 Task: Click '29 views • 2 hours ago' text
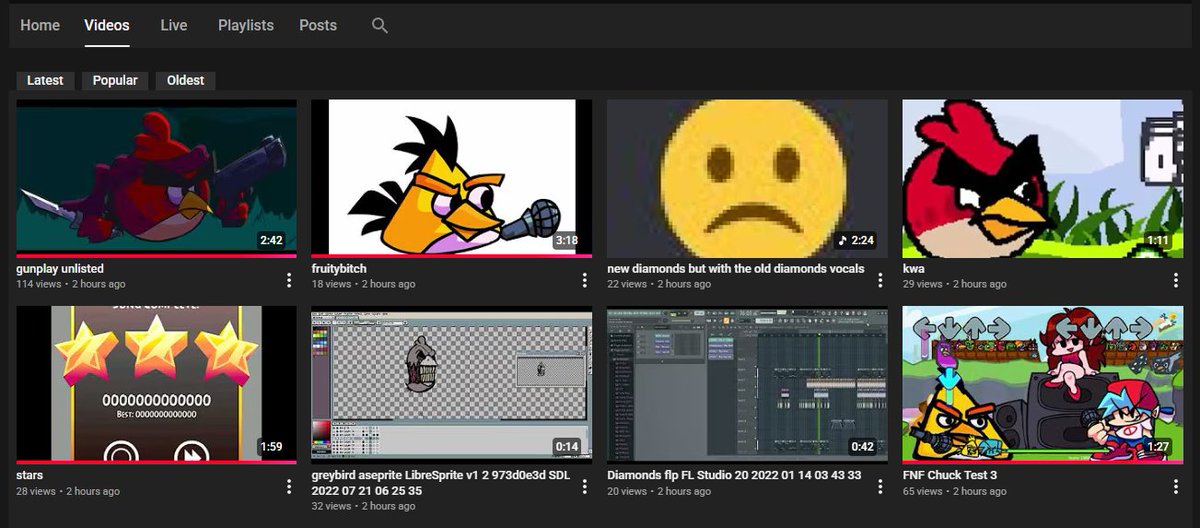click(955, 284)
